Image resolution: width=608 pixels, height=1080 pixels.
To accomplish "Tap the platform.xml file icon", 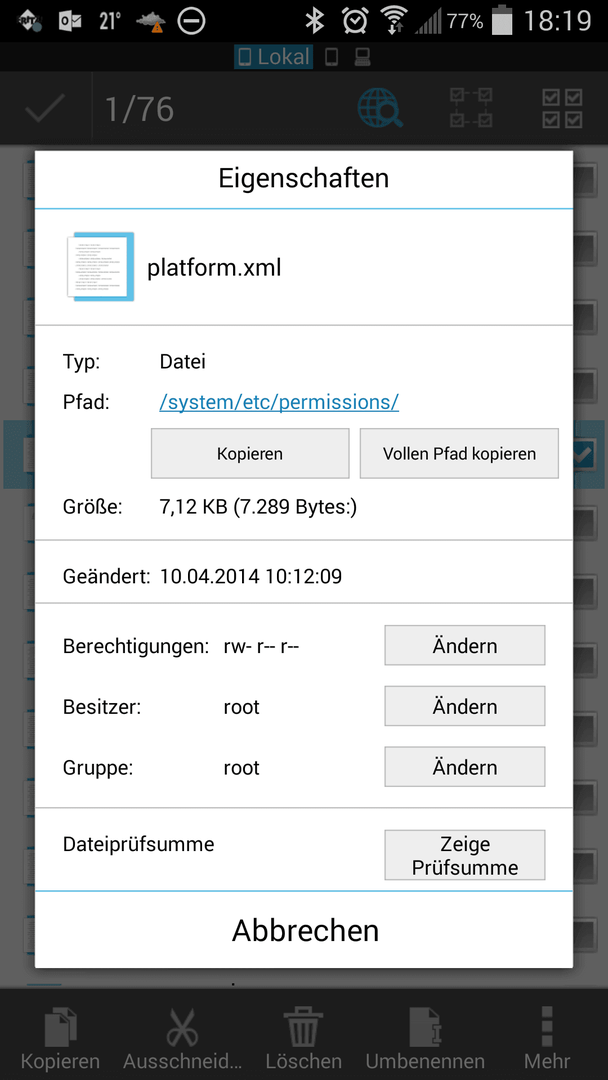I will point(101,267).
